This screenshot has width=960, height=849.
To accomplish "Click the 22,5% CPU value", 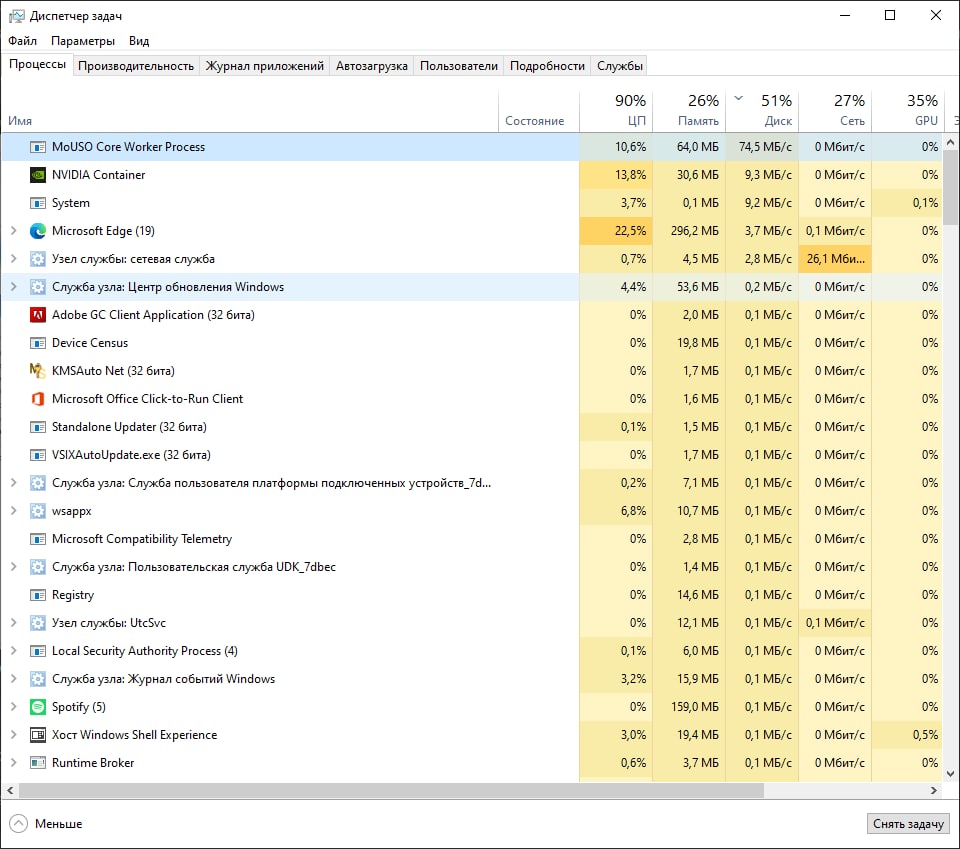I will tap(630, 231).
